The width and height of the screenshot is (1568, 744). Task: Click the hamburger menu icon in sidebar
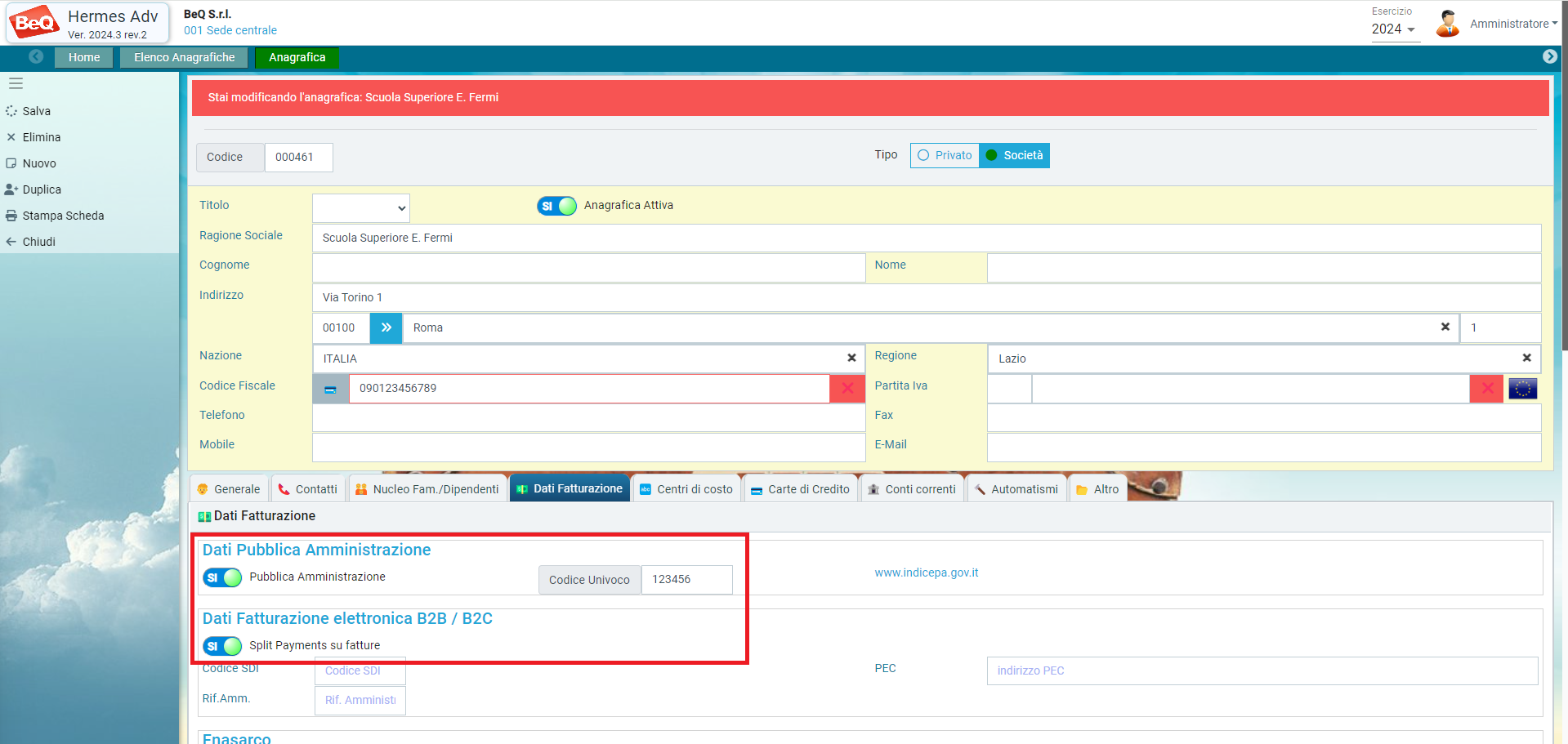(16, 83)
